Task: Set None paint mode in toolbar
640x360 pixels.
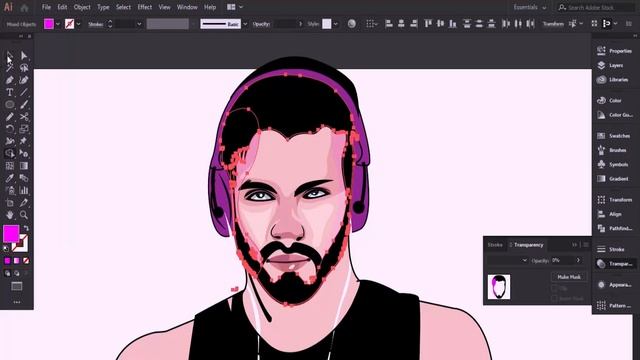Action: click(x=26, y=260)
